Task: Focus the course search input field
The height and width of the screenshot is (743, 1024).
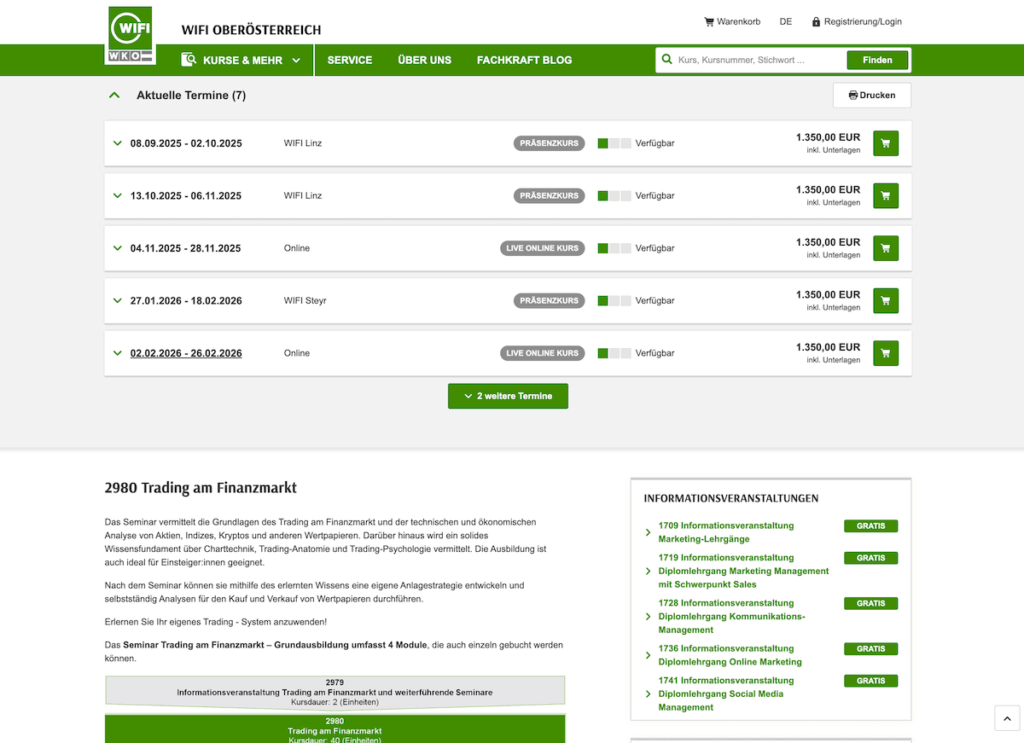Action: point(755,60)
